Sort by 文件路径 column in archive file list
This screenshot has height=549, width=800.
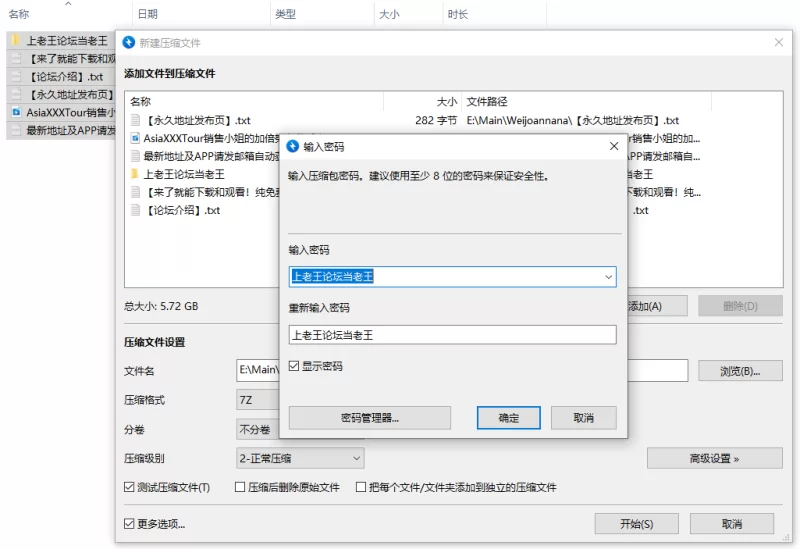click(x=586, y=102)
